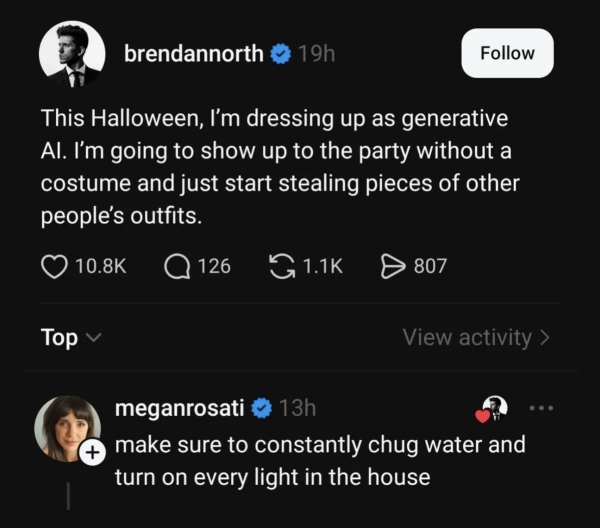Click the 19h timestamp on the post

pyautogui.click(x=316, y=54)
